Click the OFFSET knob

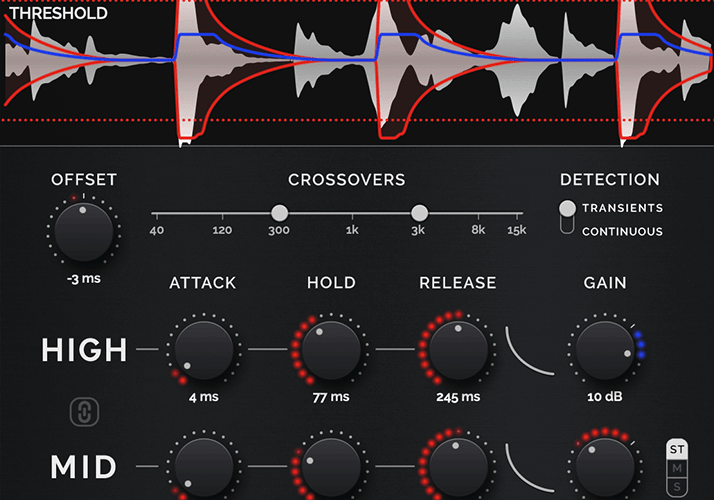pos(84,232)
